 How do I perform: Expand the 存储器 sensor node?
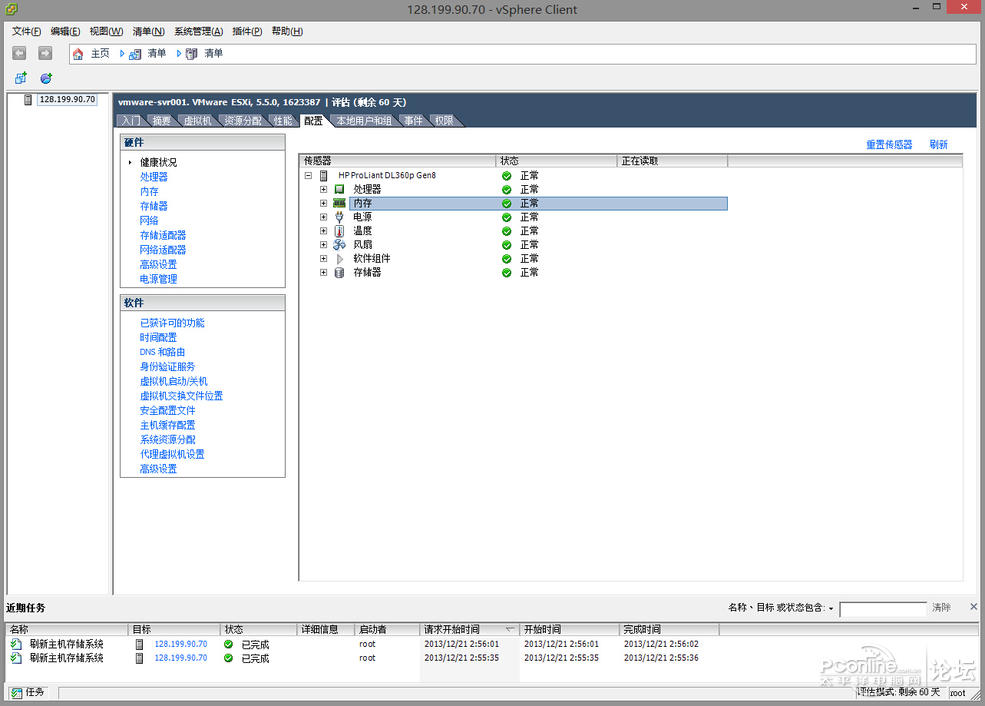(x=324, y=273)
